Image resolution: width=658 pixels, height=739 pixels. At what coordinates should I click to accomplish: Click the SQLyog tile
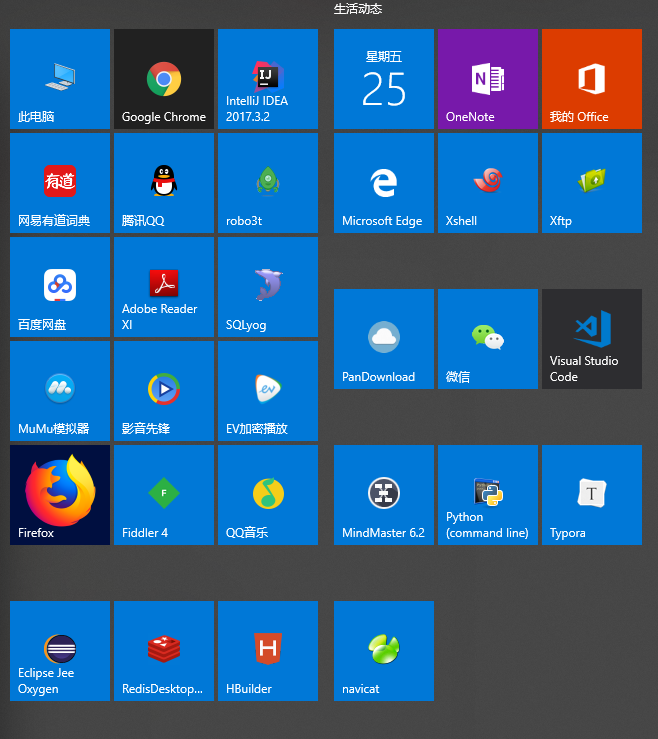pos(267,287)
